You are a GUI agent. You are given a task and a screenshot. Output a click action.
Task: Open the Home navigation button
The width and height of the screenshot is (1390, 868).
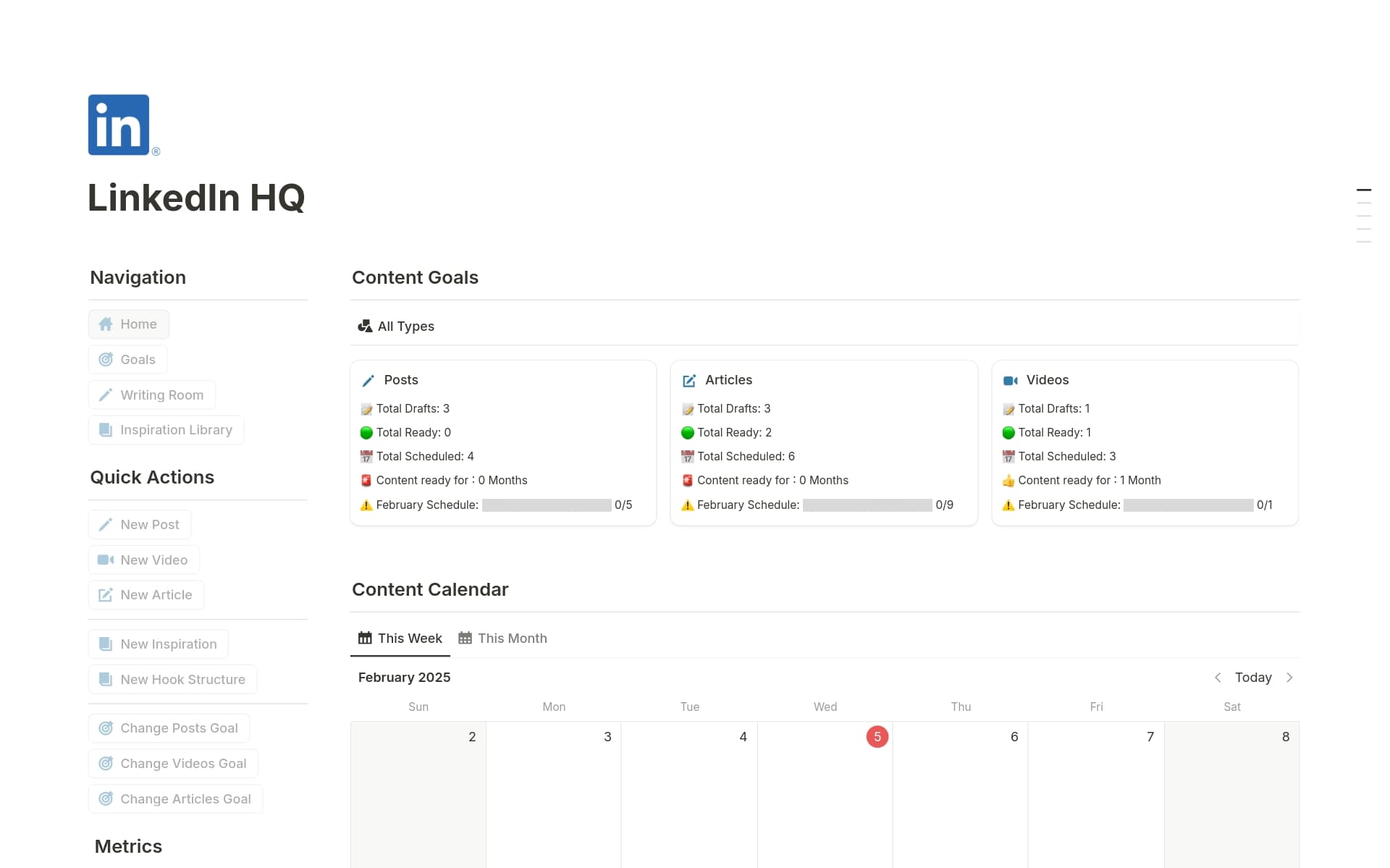coord(129,324)
